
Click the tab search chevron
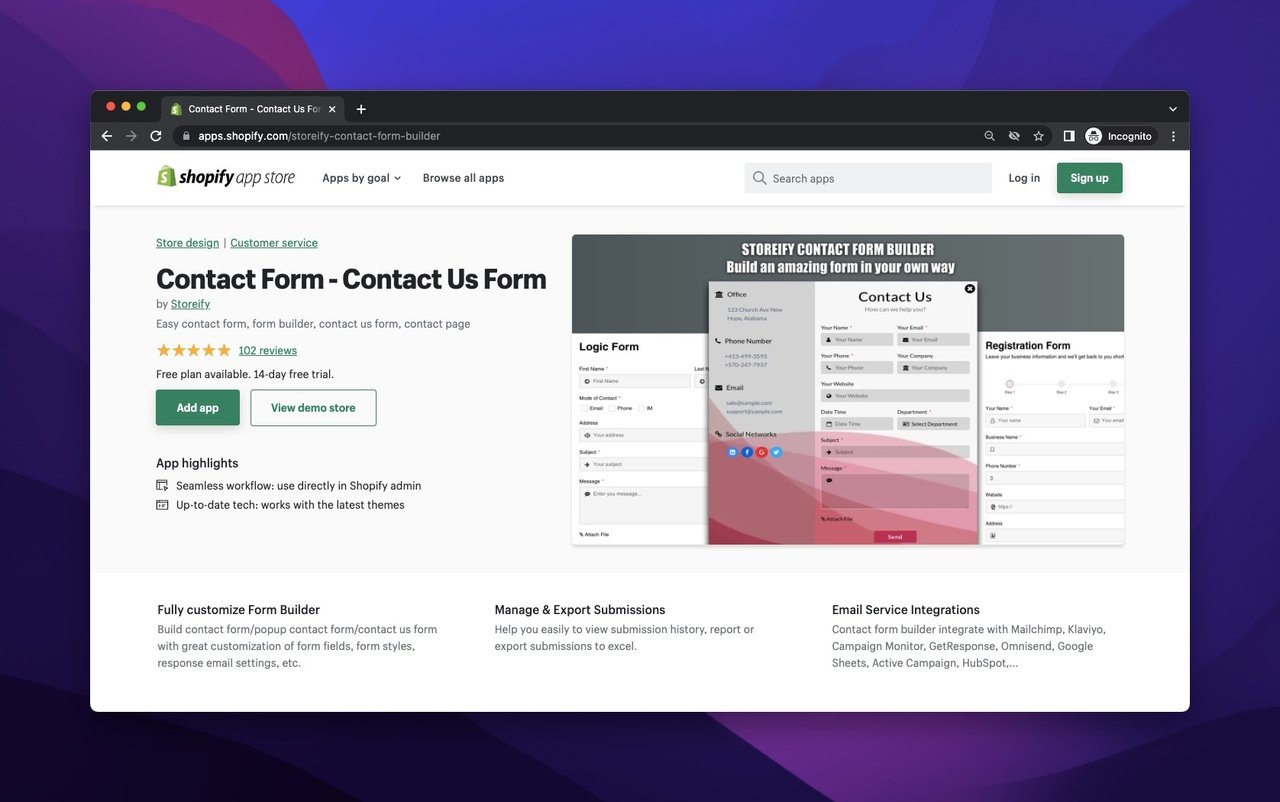(x=1173, y=109)
